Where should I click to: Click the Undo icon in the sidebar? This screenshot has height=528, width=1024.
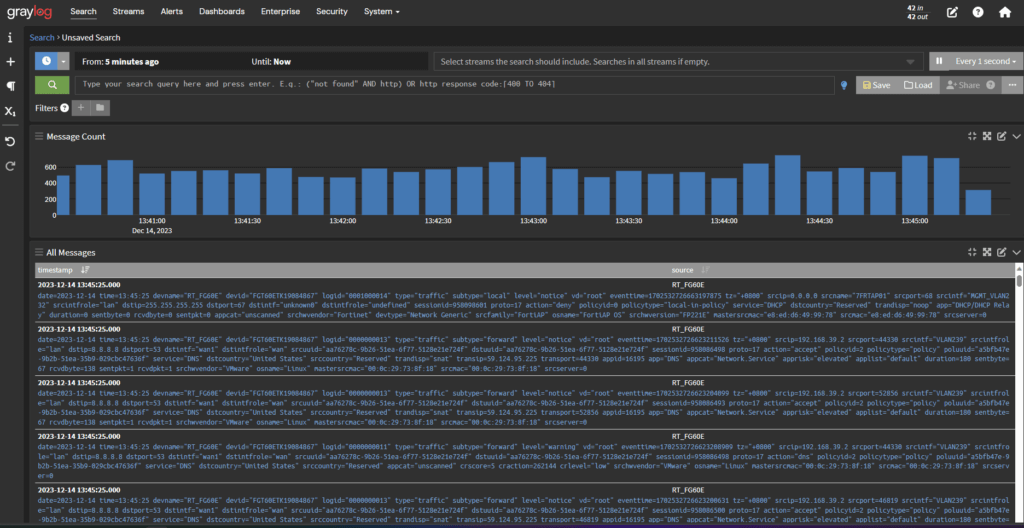(10, 141)
